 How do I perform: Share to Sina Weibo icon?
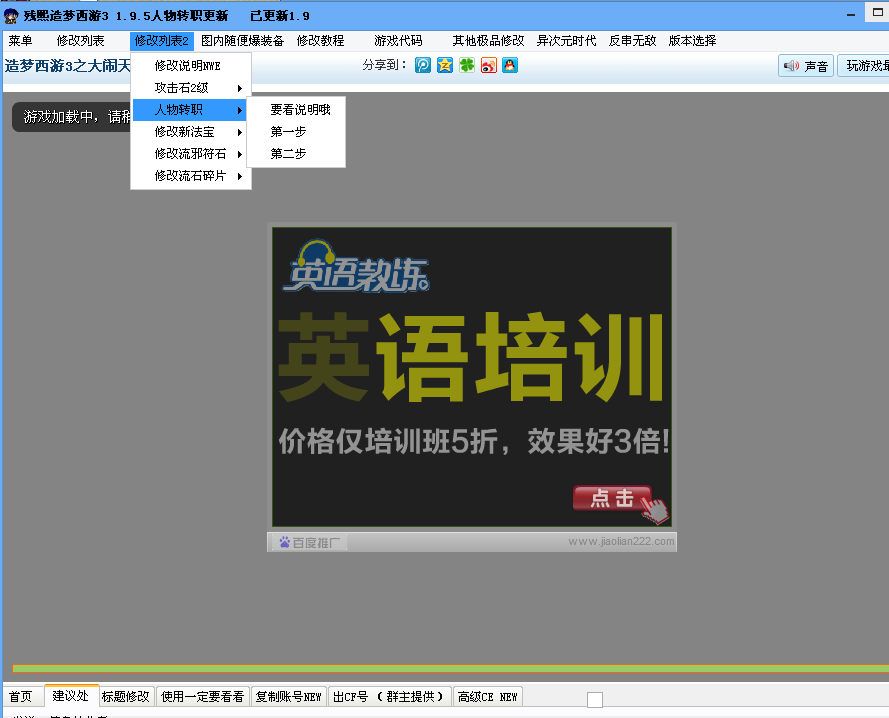(489, 66)
